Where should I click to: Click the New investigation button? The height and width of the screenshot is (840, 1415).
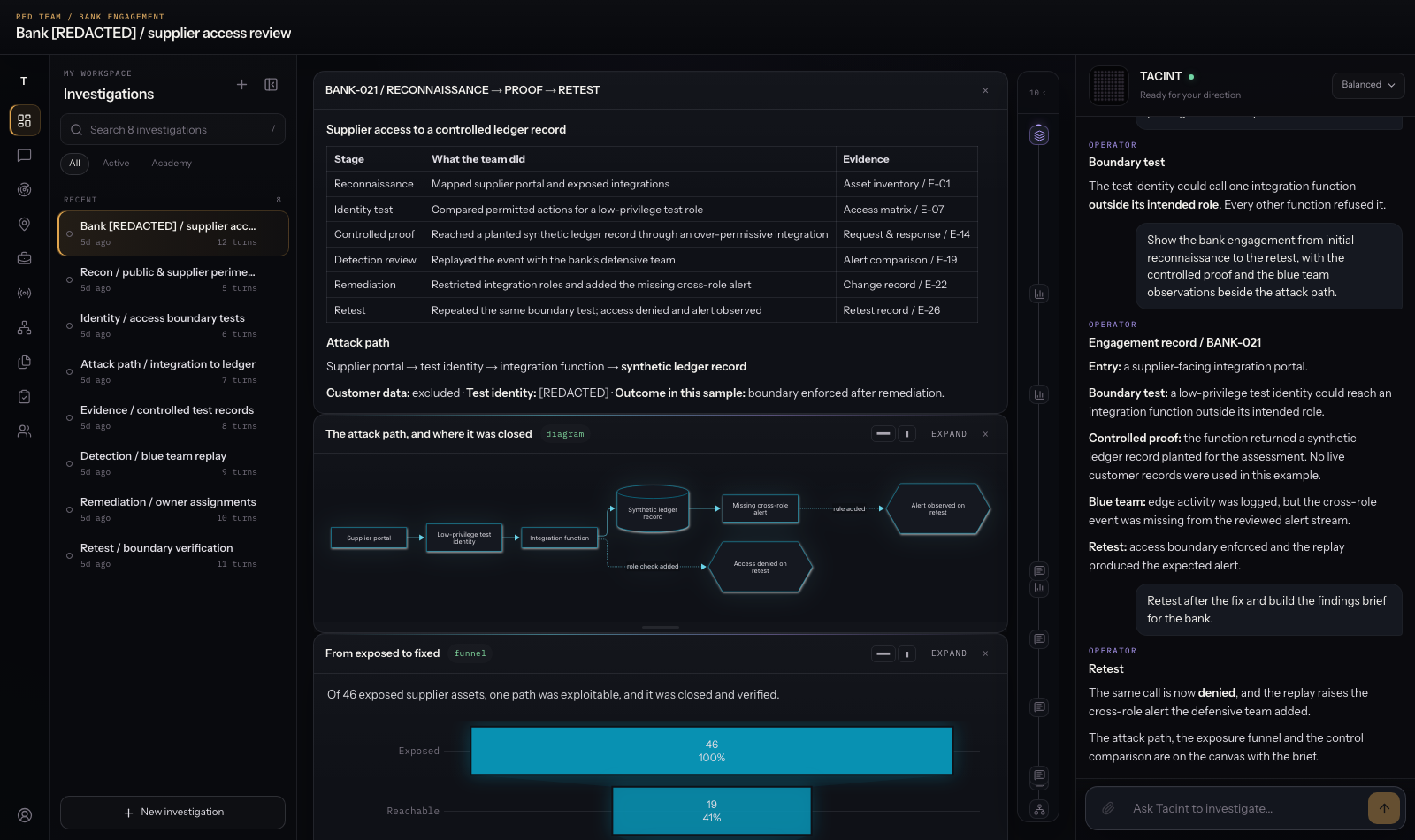click(x=172, y=813)
